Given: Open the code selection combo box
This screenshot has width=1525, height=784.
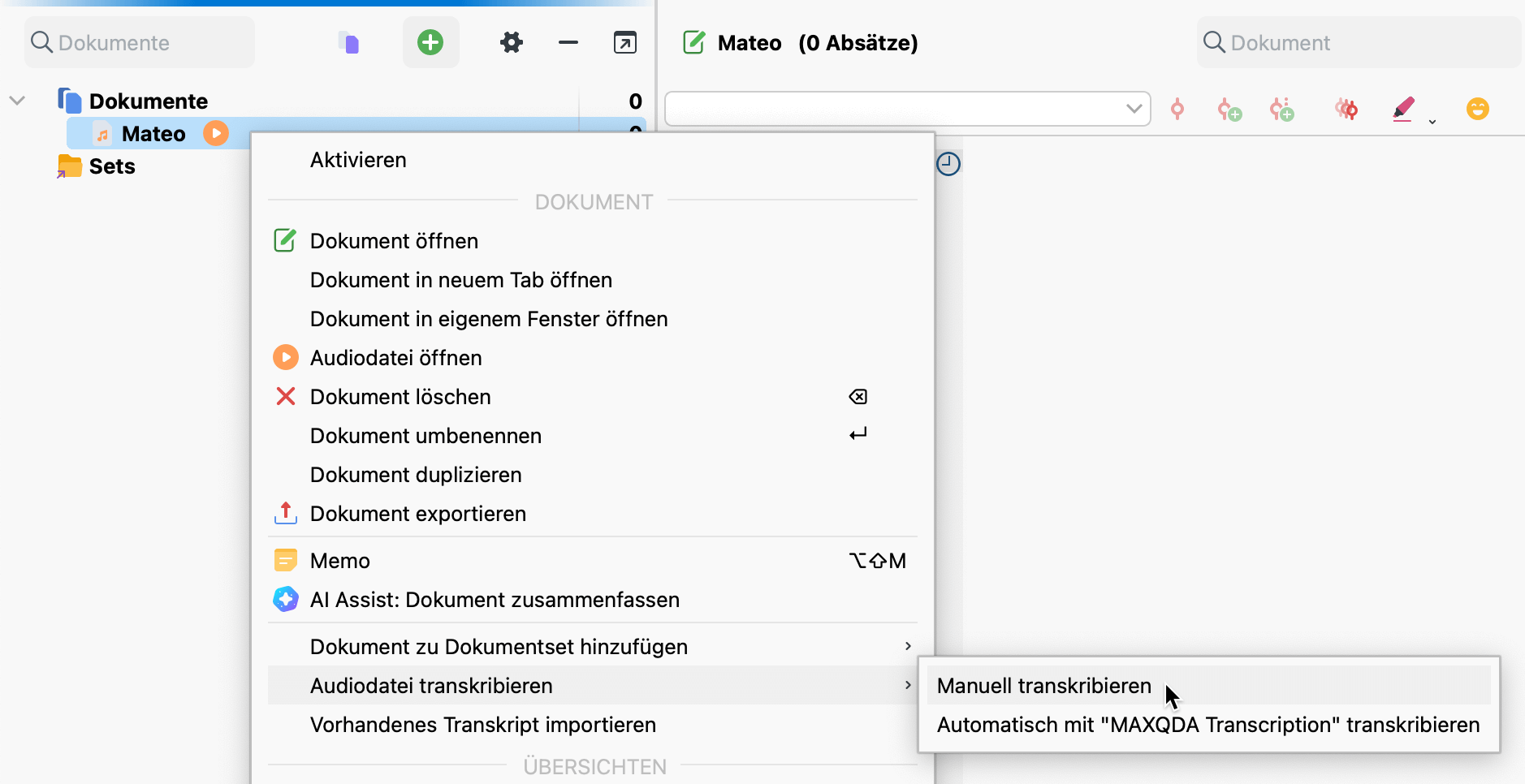Looking at the screenshot, I should click(907, 109).
